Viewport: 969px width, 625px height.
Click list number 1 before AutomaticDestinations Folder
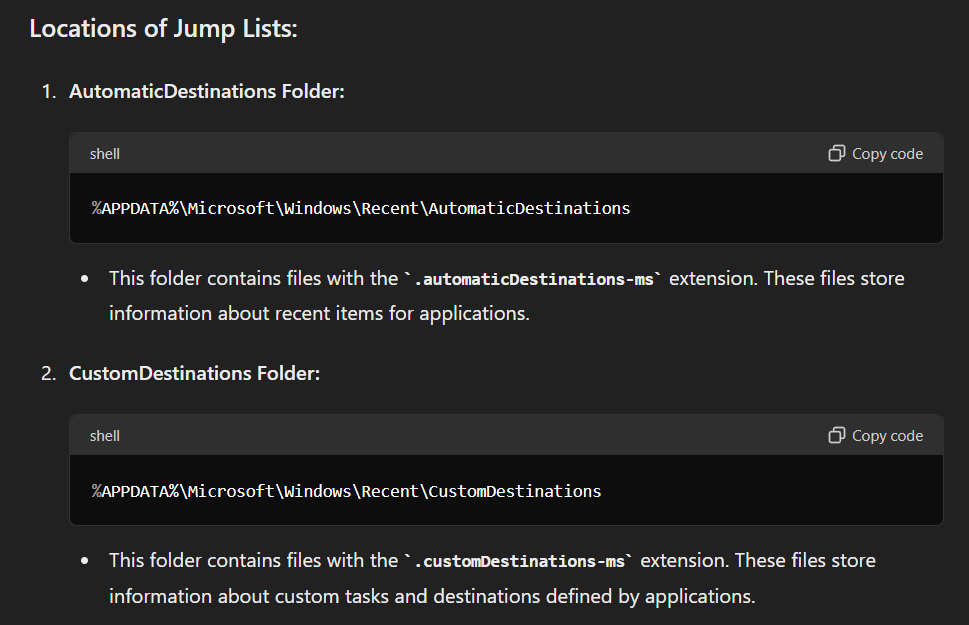[48, 91]
